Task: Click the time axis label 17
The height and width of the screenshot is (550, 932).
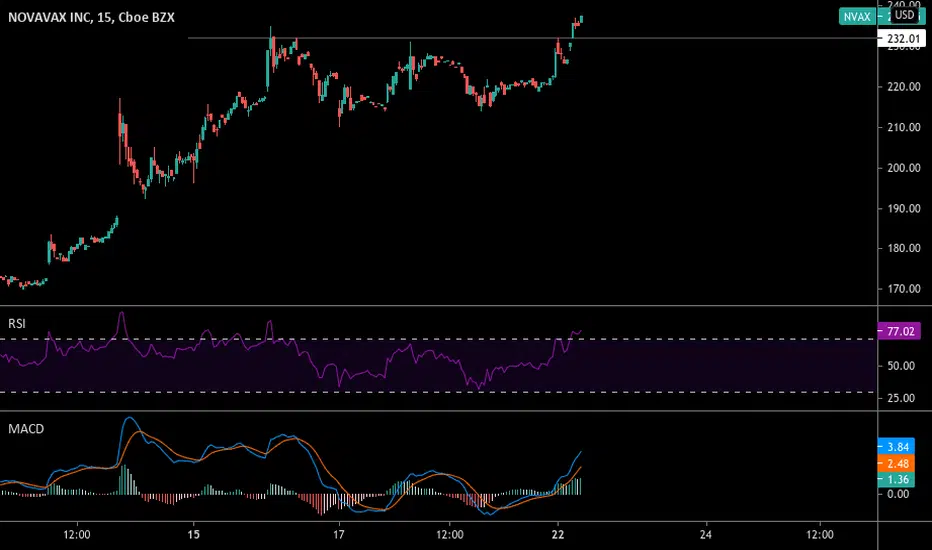Action: 338,535
